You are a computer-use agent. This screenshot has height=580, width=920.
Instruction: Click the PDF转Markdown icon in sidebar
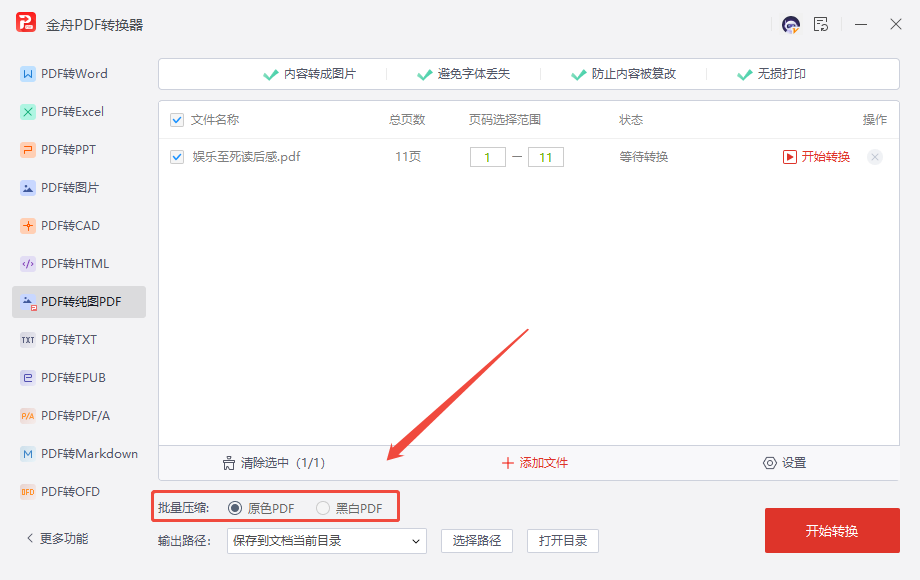click(x=28, y=454)
